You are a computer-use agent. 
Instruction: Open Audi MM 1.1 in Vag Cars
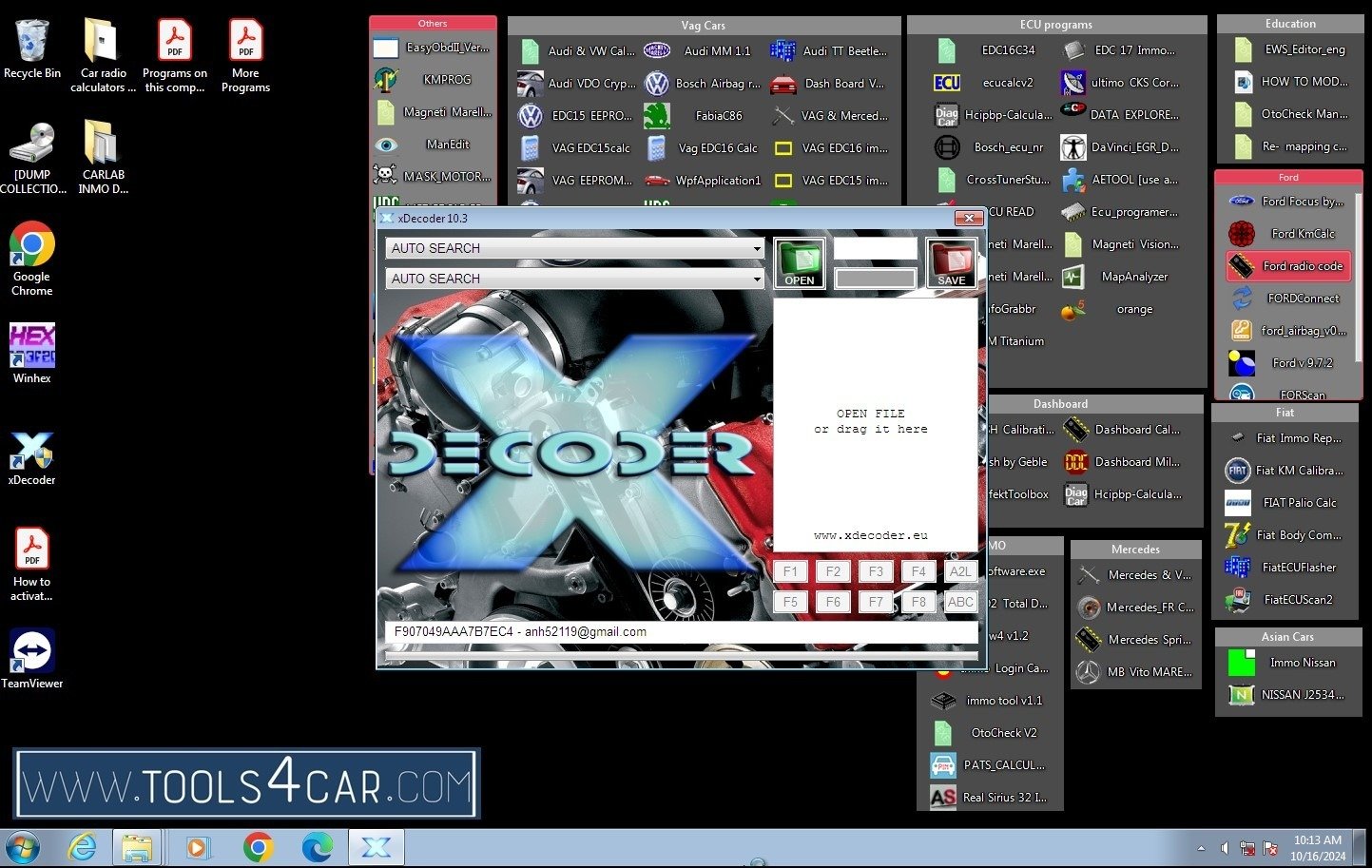coord(703,51)
